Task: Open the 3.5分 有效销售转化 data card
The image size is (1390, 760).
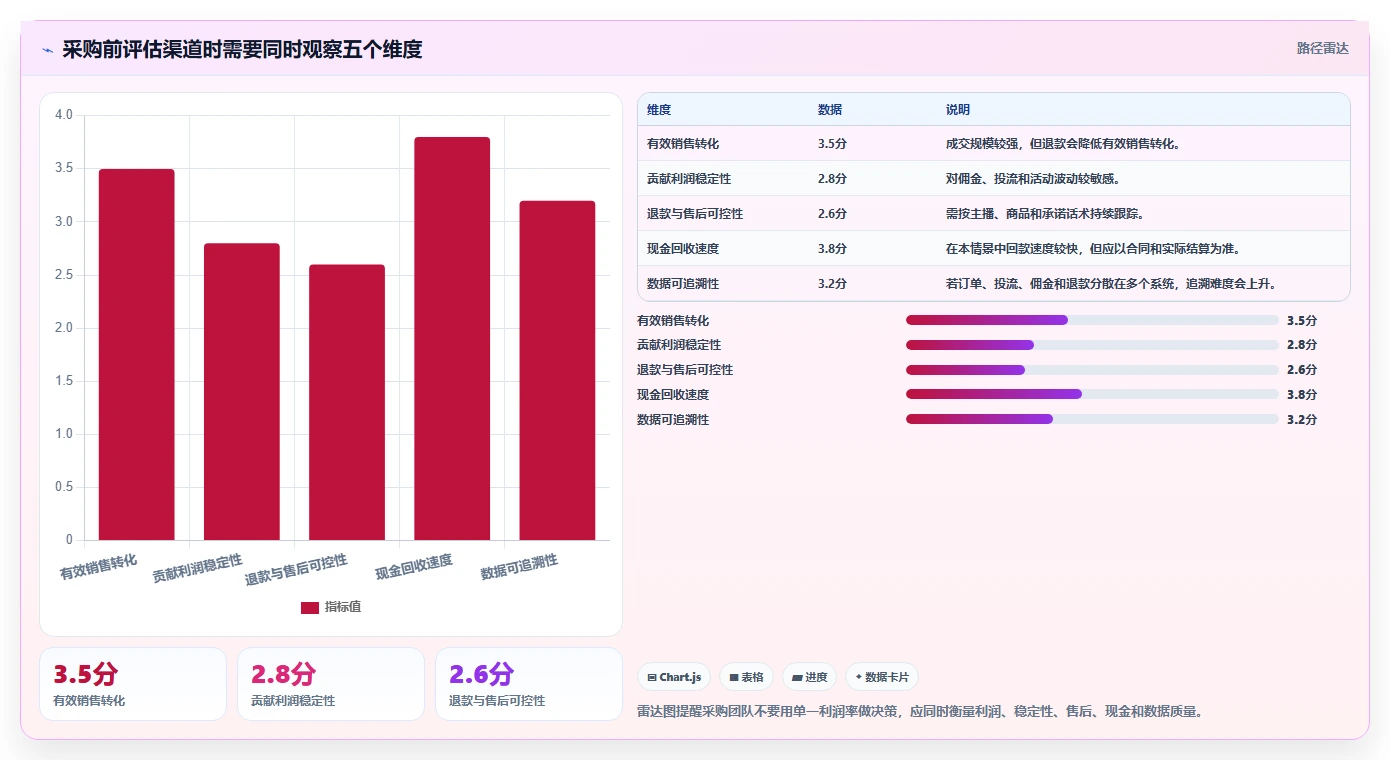Action: [133, 684]
